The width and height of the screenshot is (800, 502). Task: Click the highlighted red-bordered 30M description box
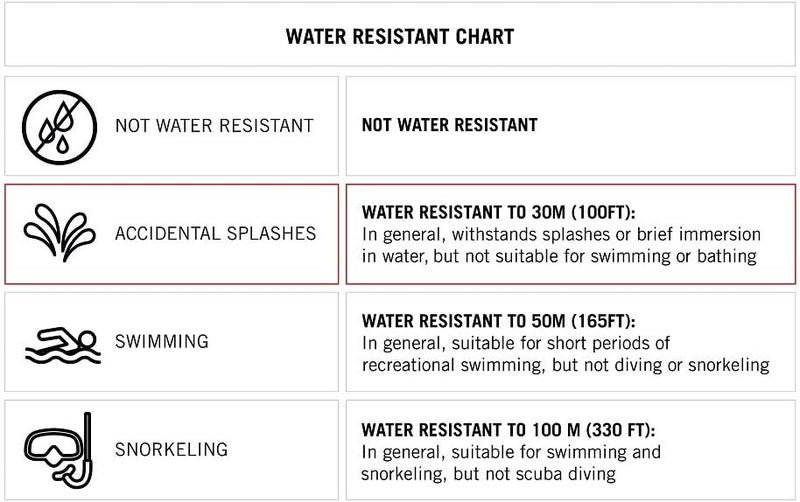tap(571, 234)
